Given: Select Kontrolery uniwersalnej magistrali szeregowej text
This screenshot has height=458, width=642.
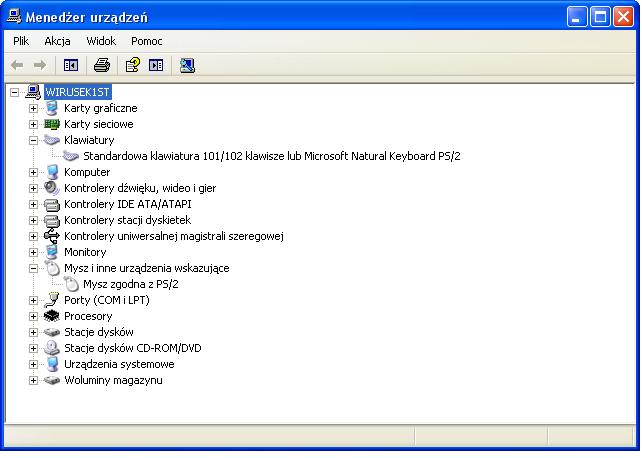Looking at the screenshot, I should (174, 236).
